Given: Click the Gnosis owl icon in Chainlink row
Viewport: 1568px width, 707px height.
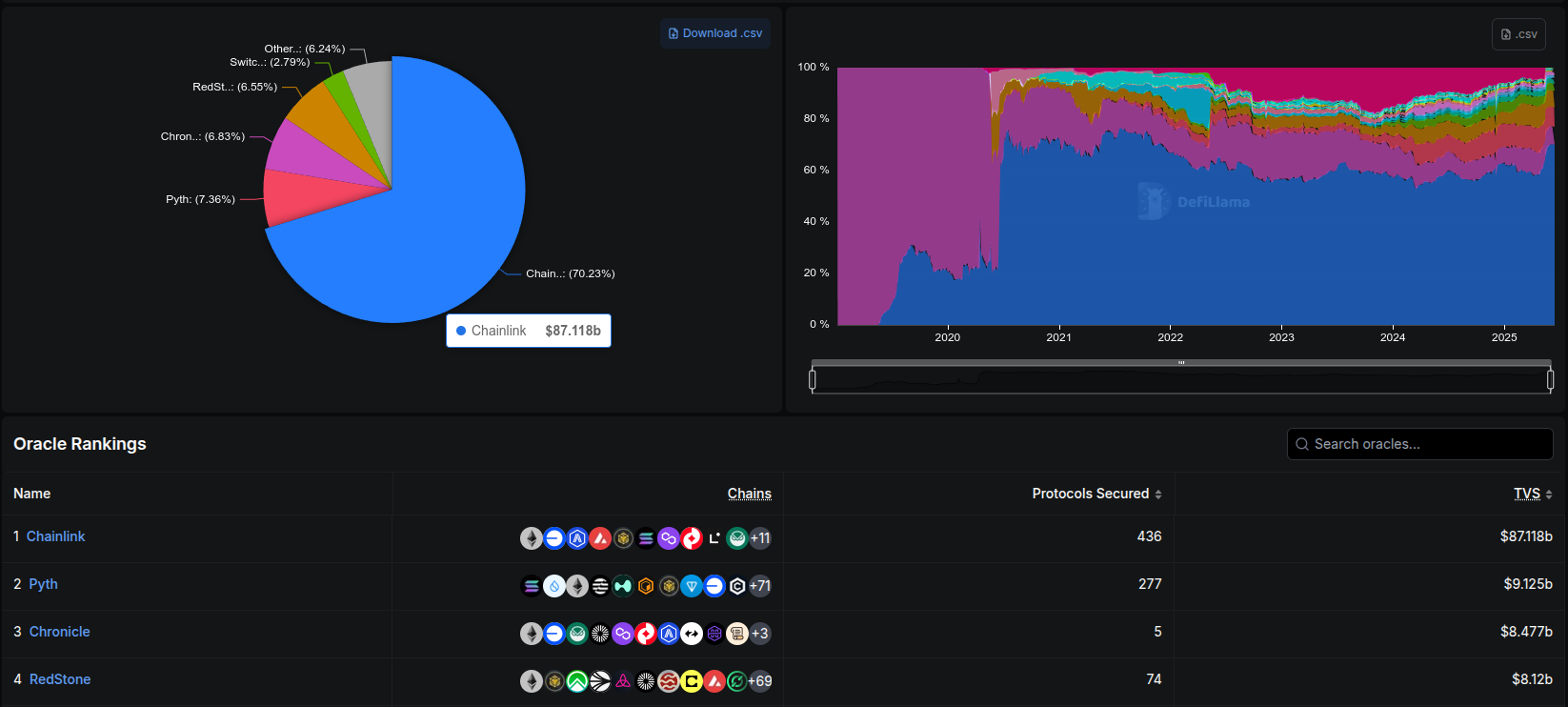Looking at the screenshot, I should click(737, 538).
